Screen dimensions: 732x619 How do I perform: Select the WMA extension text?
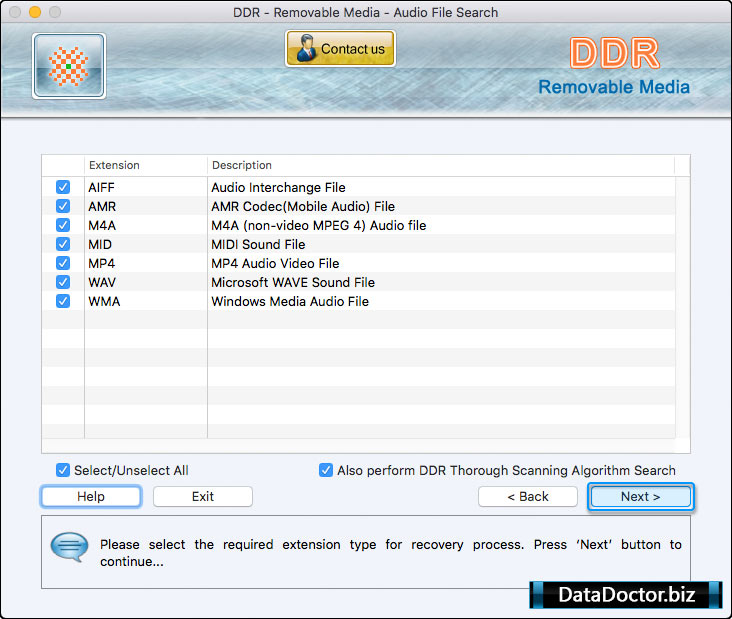(x=104, y=302)
